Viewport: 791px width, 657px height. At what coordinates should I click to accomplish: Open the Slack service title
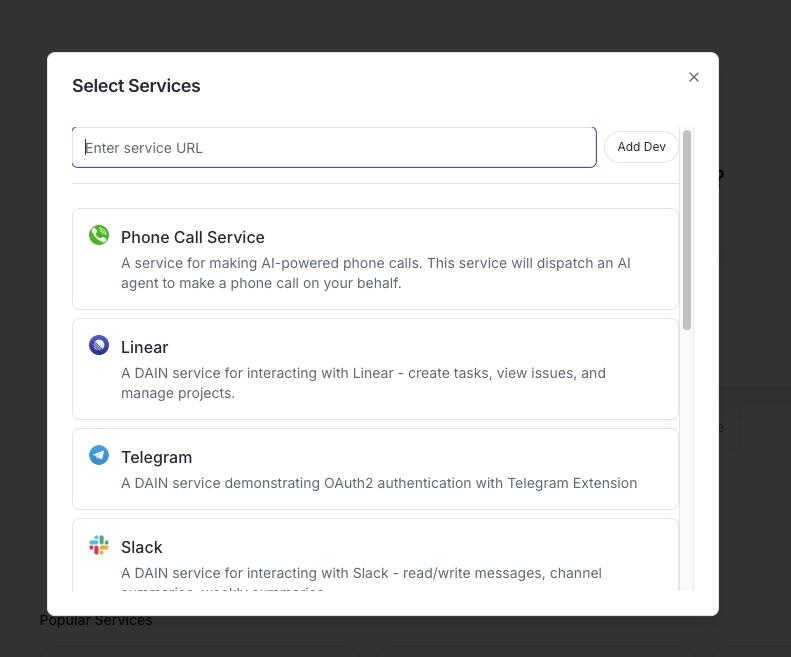tap(141, 547)
